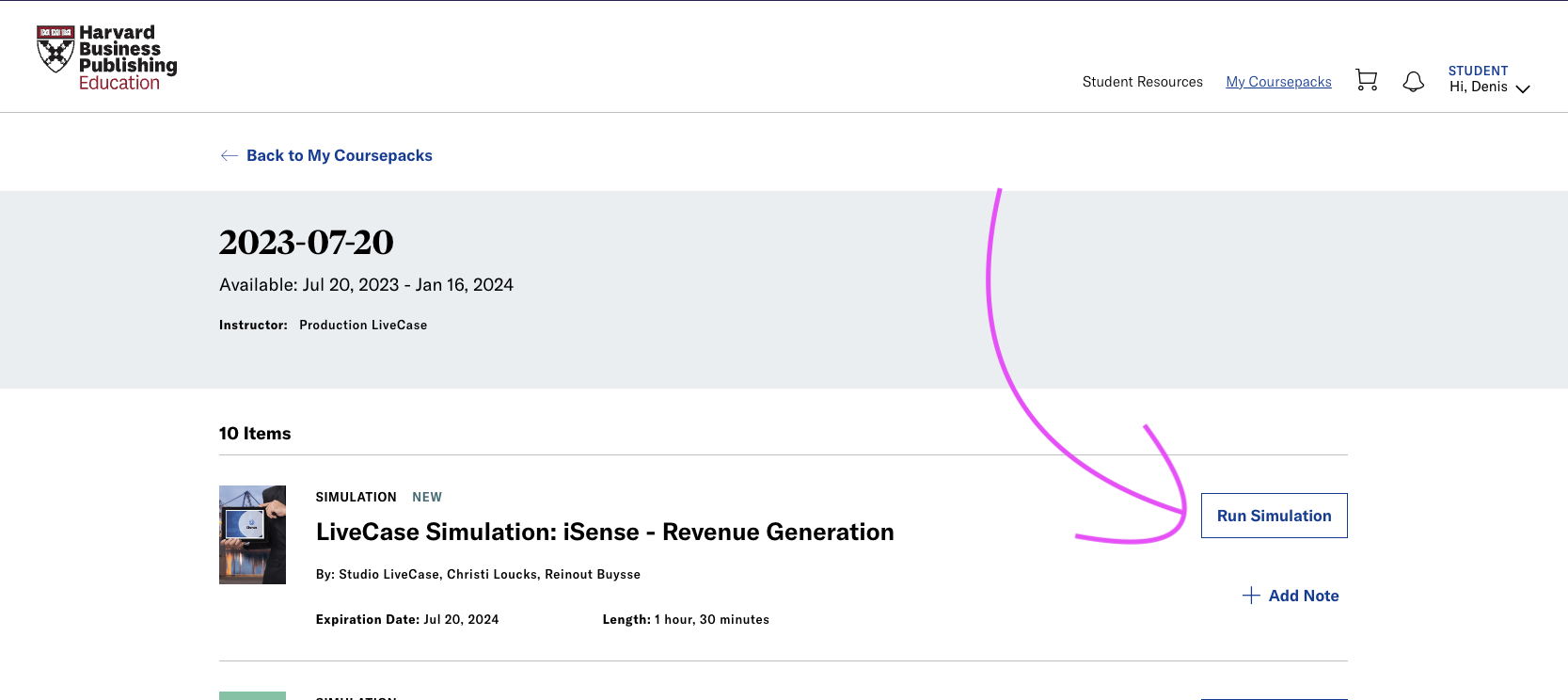Image resolution: width=1568 pixels, height=700 pixels.
Task: Click the STUDENT label above Hi, Denis
Action: 1478,71
